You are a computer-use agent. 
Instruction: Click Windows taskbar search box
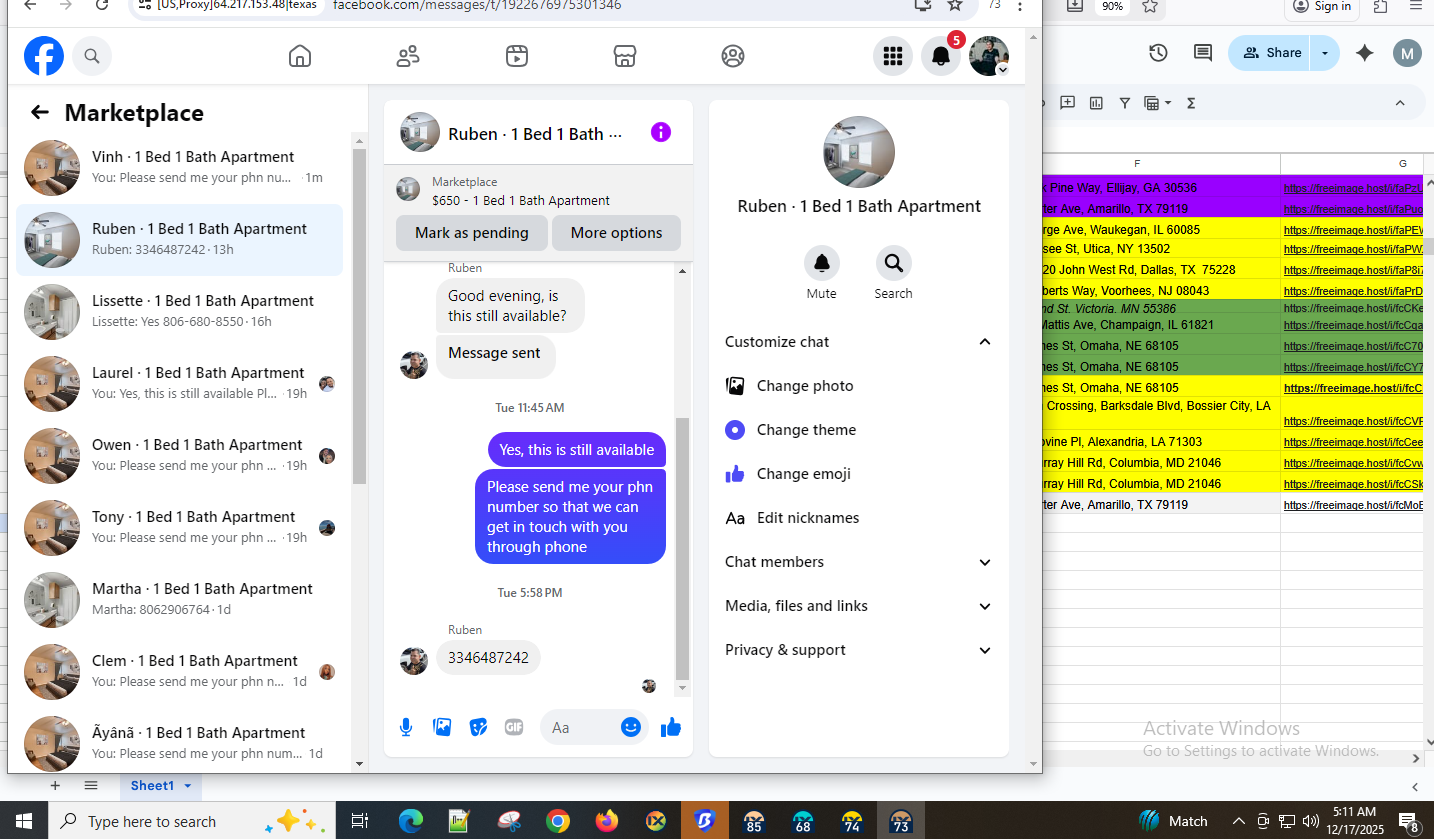pos(192,821)
